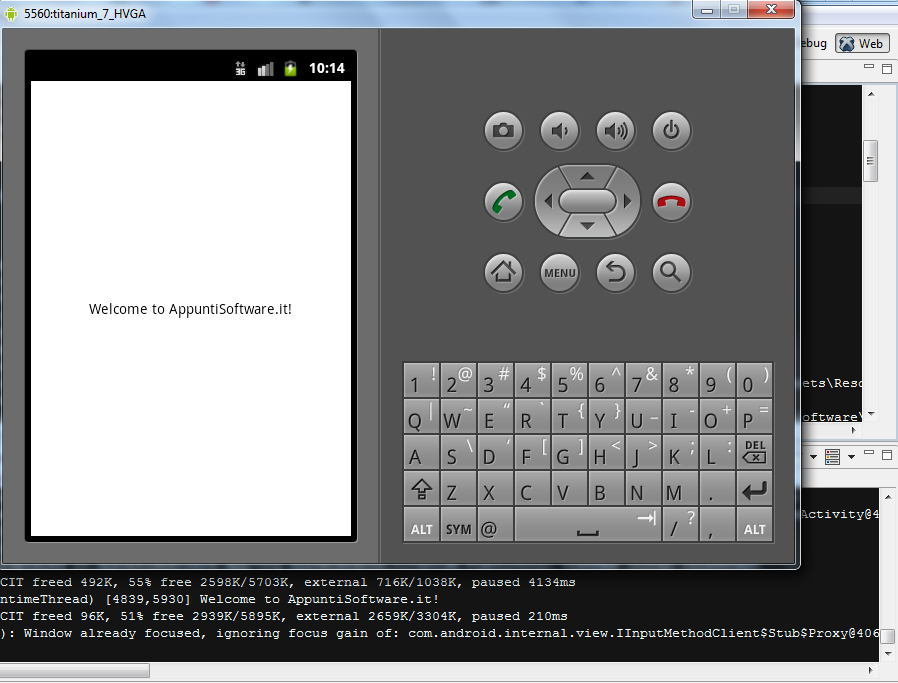Click the M key
This screenshot has width=898, height=683.
click(680, 488)
